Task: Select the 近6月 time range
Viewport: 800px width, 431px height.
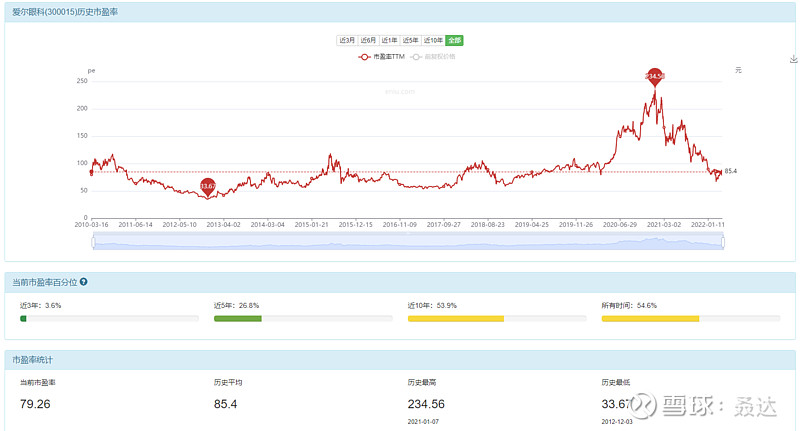Action: point(368,40)
